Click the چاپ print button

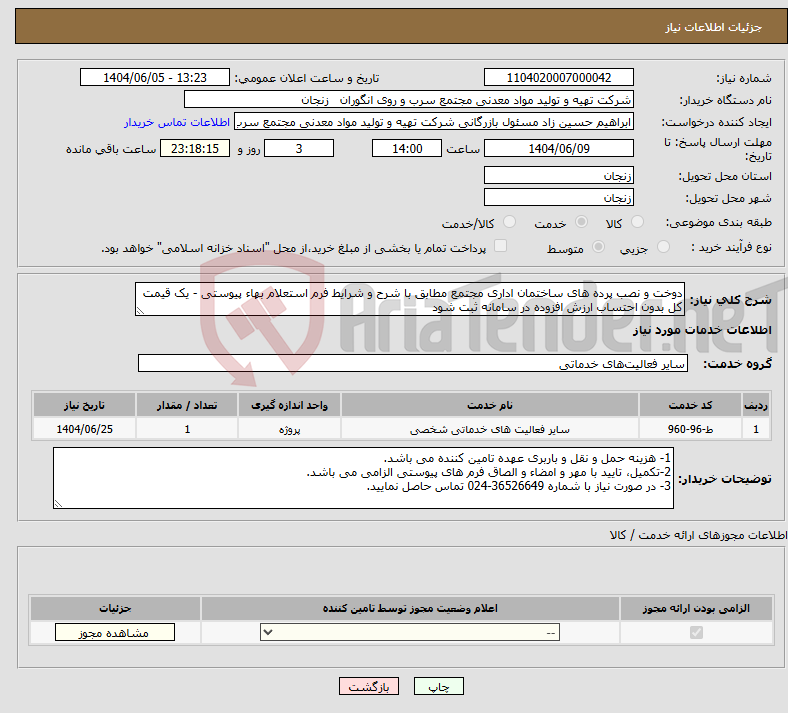(x=439, y=686)
